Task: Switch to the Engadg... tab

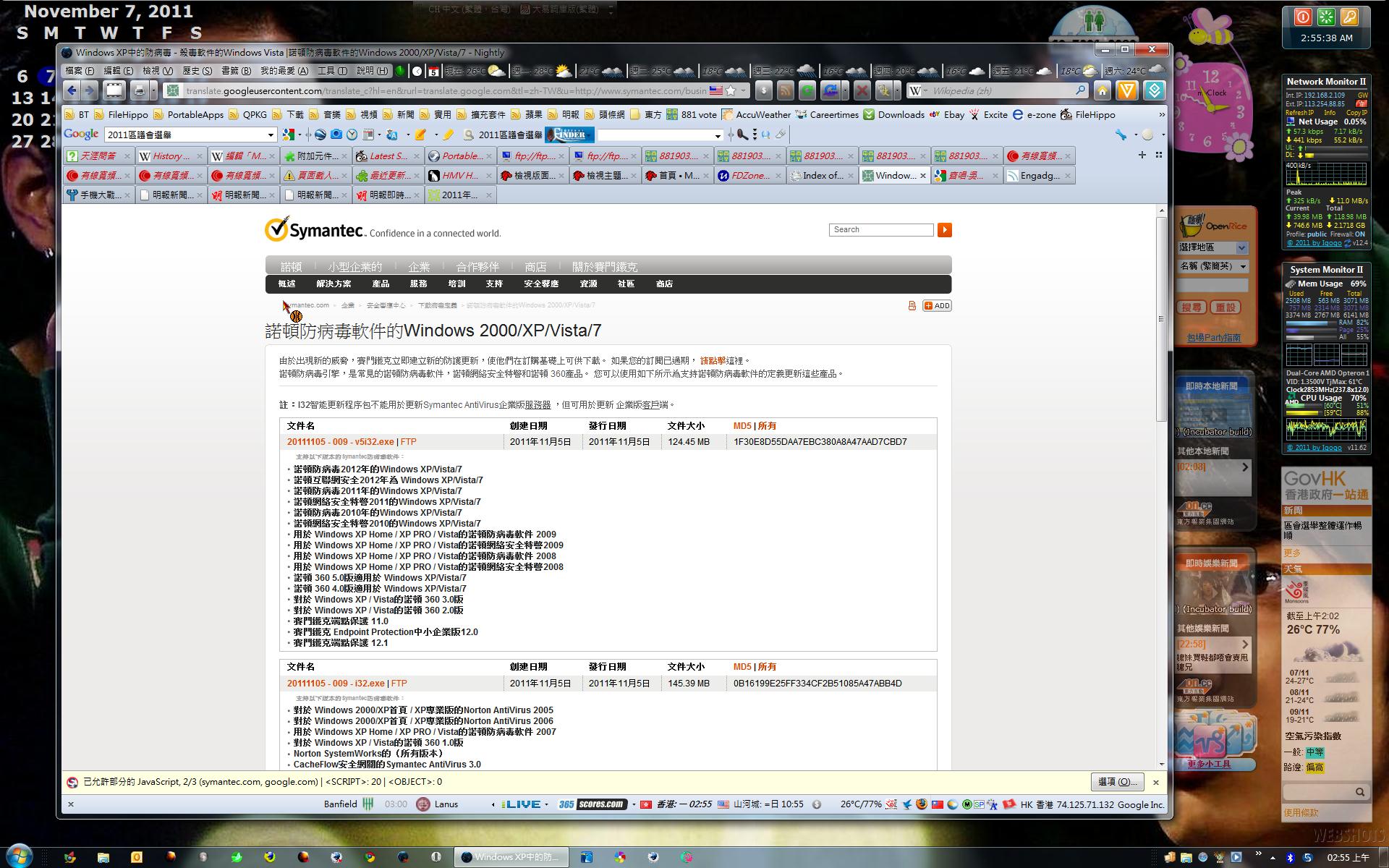Action: [1039, 175]
